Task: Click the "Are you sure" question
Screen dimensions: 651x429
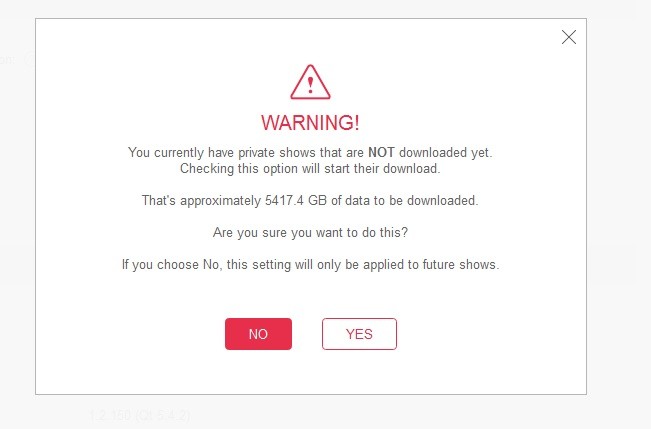Action: point(310,232)
